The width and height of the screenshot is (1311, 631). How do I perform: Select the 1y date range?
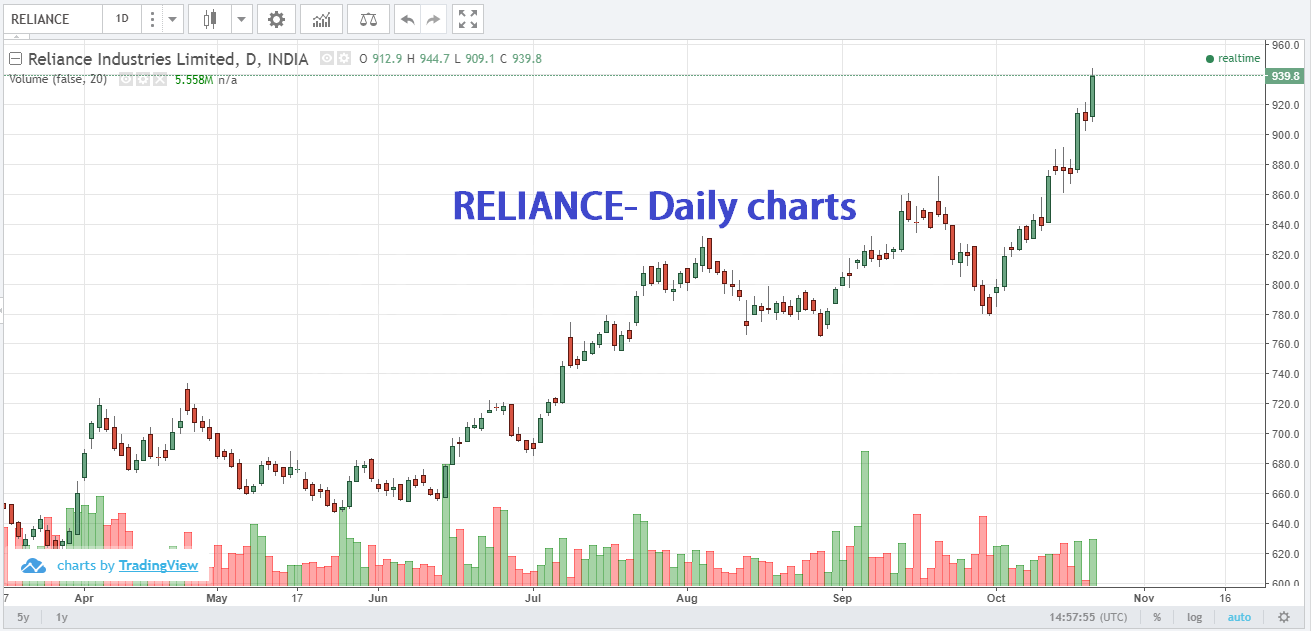pyautogui.click(x=61, y=617)
